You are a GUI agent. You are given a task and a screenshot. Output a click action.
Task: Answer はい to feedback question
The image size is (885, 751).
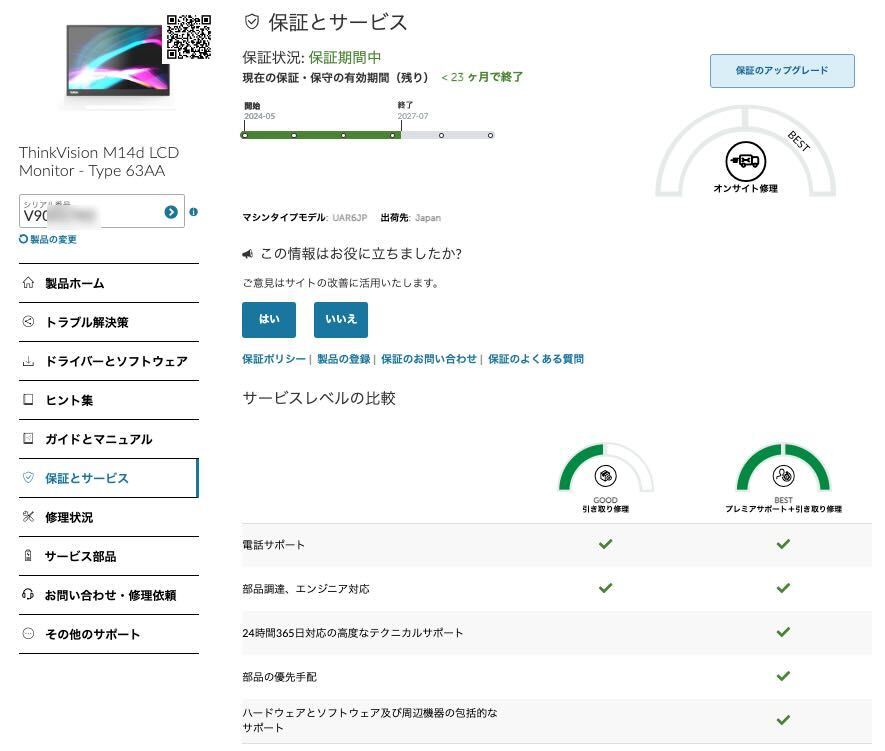[x=269, y=319]
